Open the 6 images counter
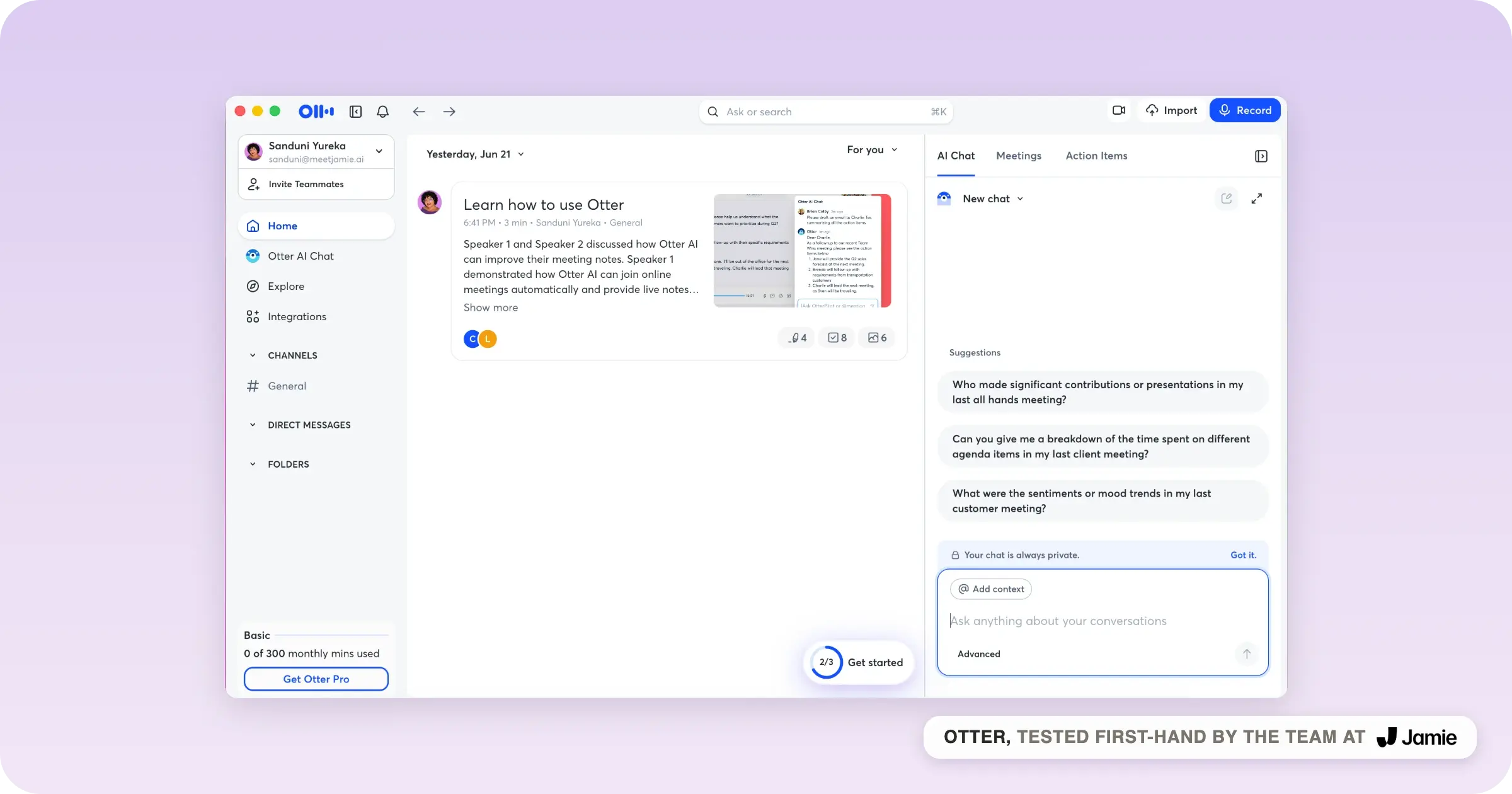1512x794 pixels. 877,338
